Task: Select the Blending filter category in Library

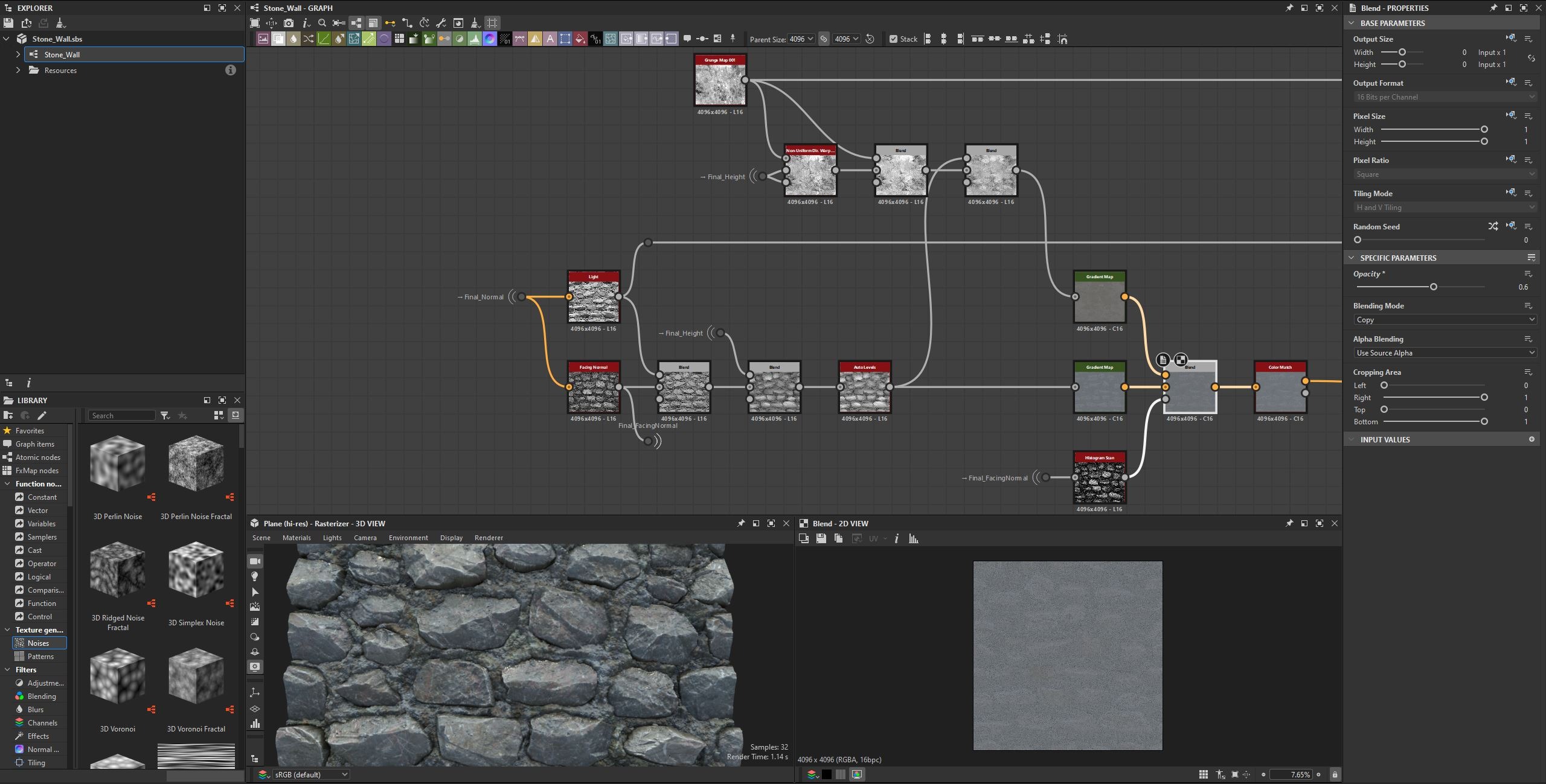Action: click(x=41, y=696)
